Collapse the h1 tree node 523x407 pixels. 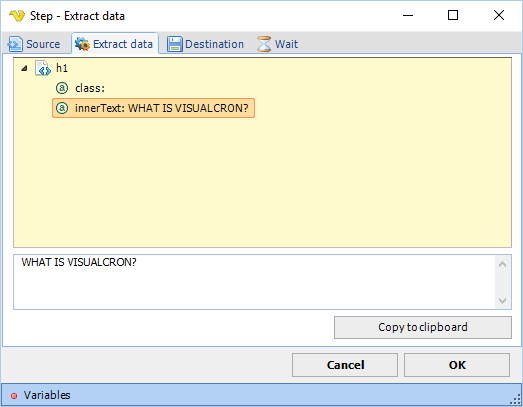click(24, 69)
